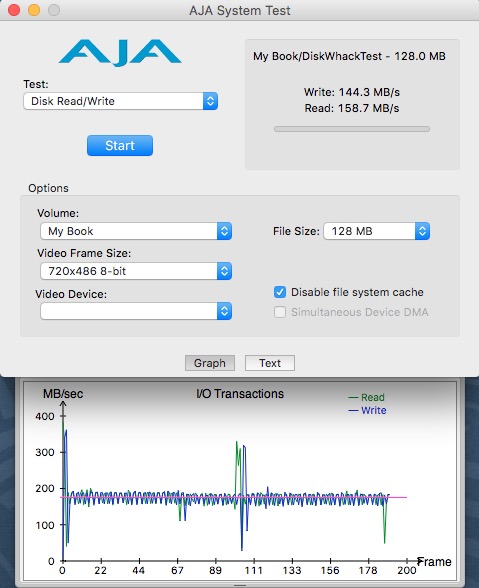
Task: Start the disk test
Action: (x=120, y=146)
